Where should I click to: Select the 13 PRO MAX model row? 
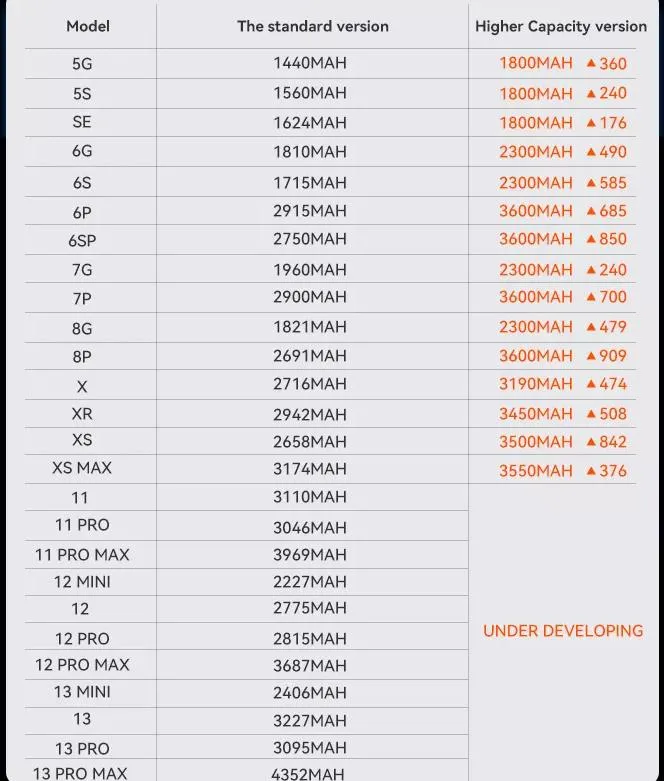tap(80, 773)
